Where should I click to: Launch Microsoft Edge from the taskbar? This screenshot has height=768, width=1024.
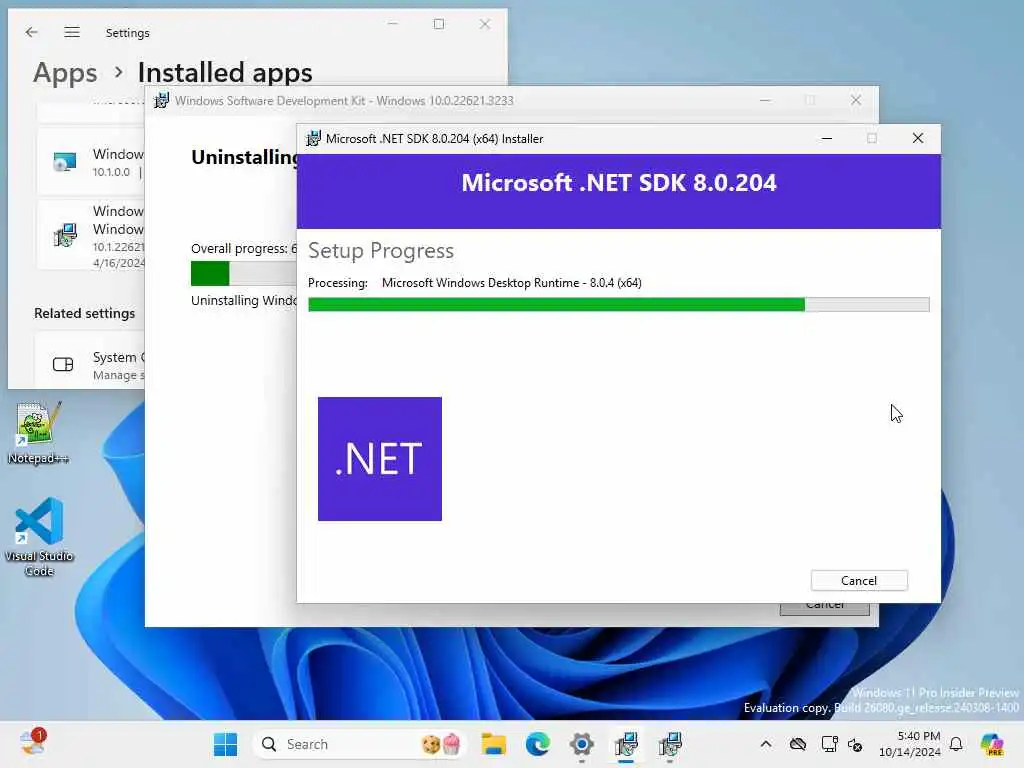tap(537, 744)
